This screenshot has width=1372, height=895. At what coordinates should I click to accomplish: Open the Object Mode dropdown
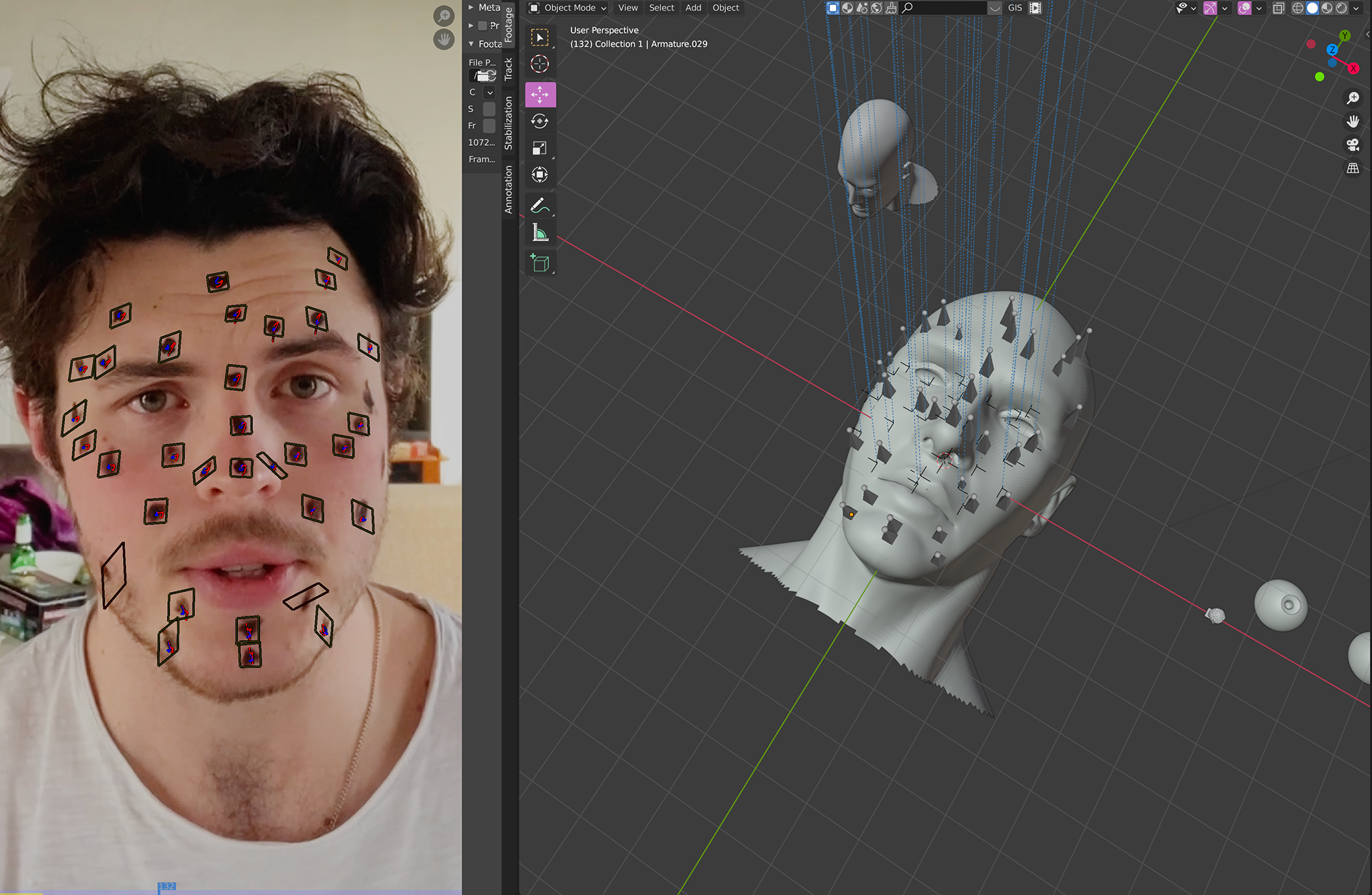pyautogui.click(x=568, y=8)
